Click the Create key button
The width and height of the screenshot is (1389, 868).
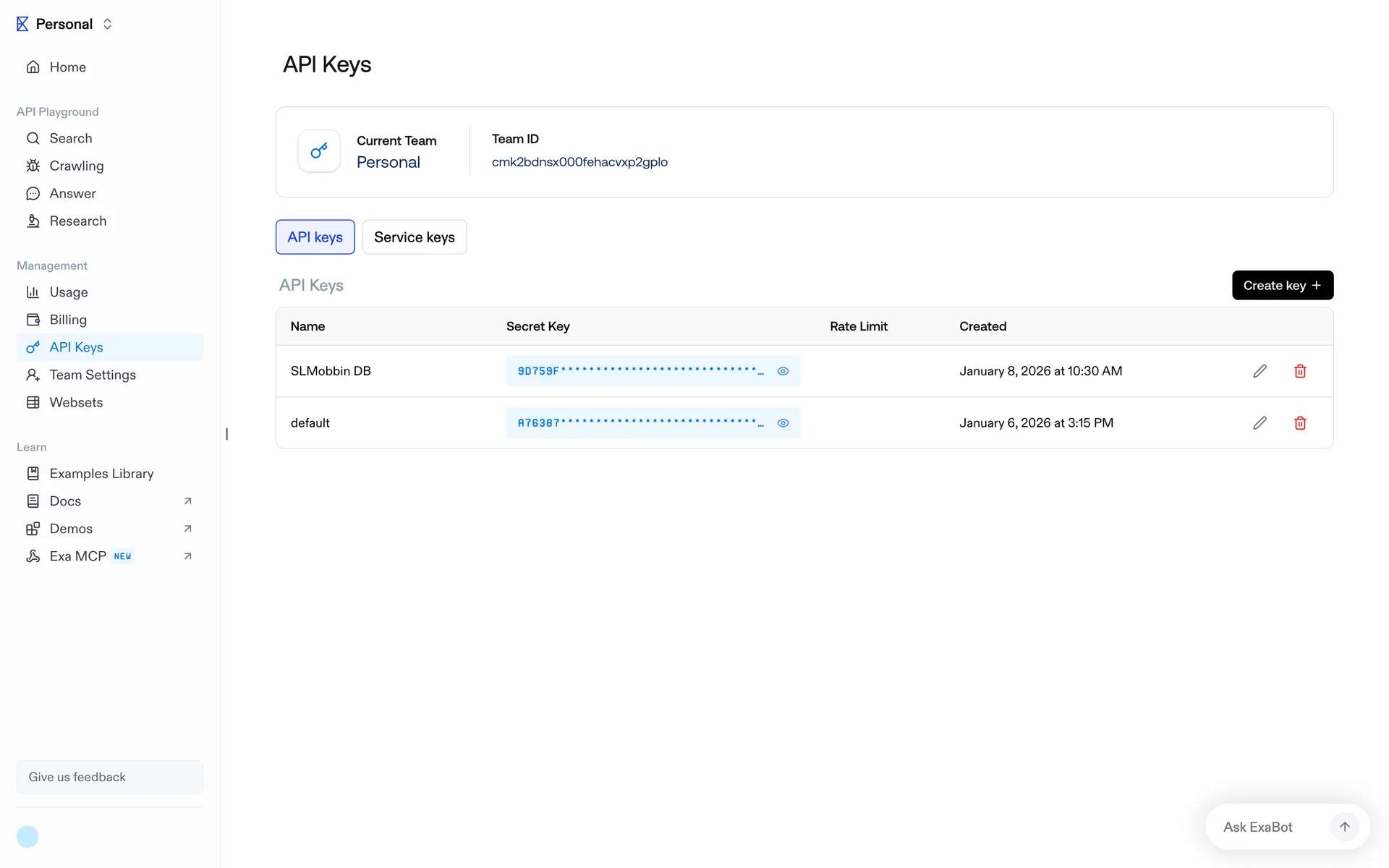click(x=1282, y=285)
